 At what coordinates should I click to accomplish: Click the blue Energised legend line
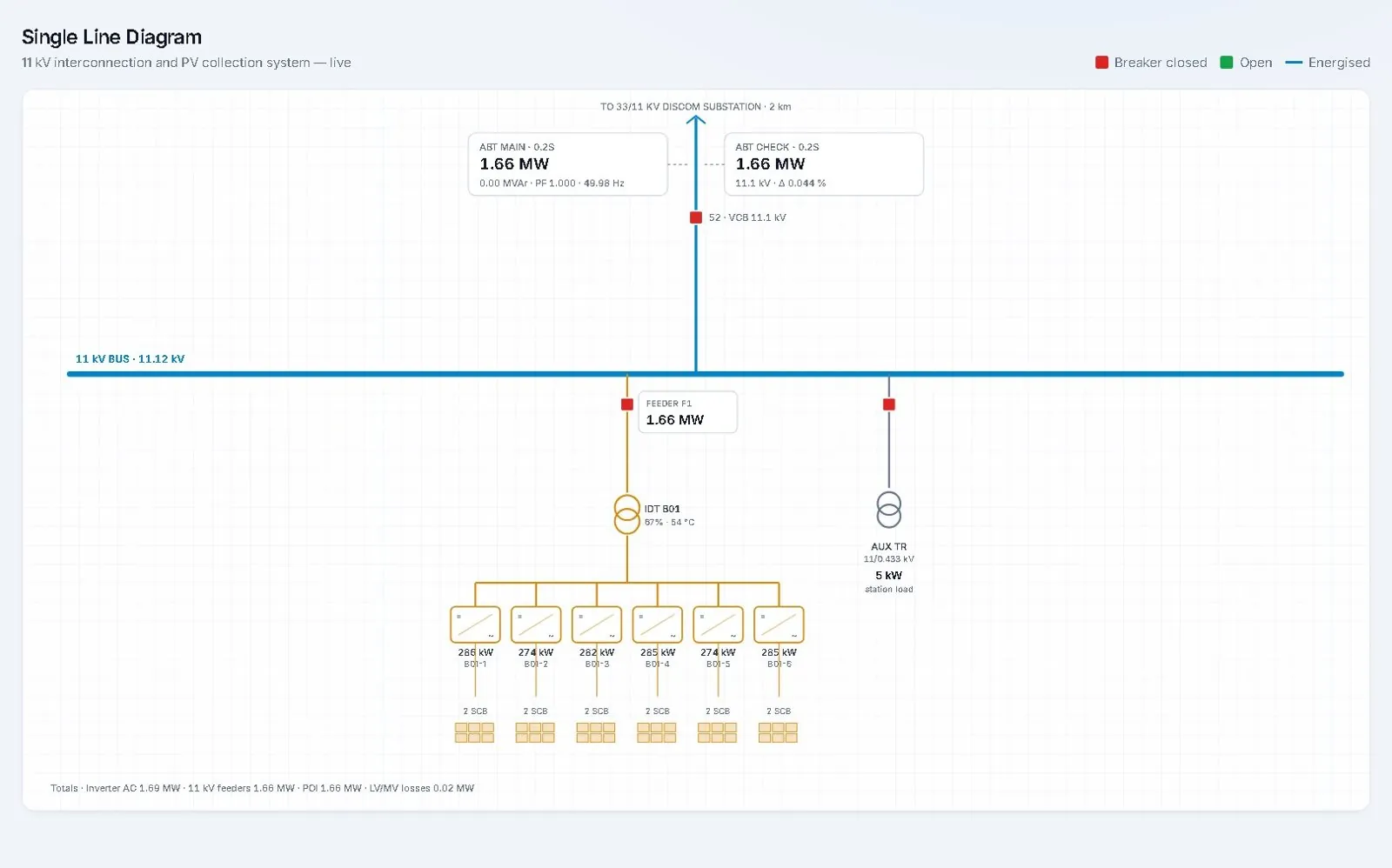tap(1294, 63)
